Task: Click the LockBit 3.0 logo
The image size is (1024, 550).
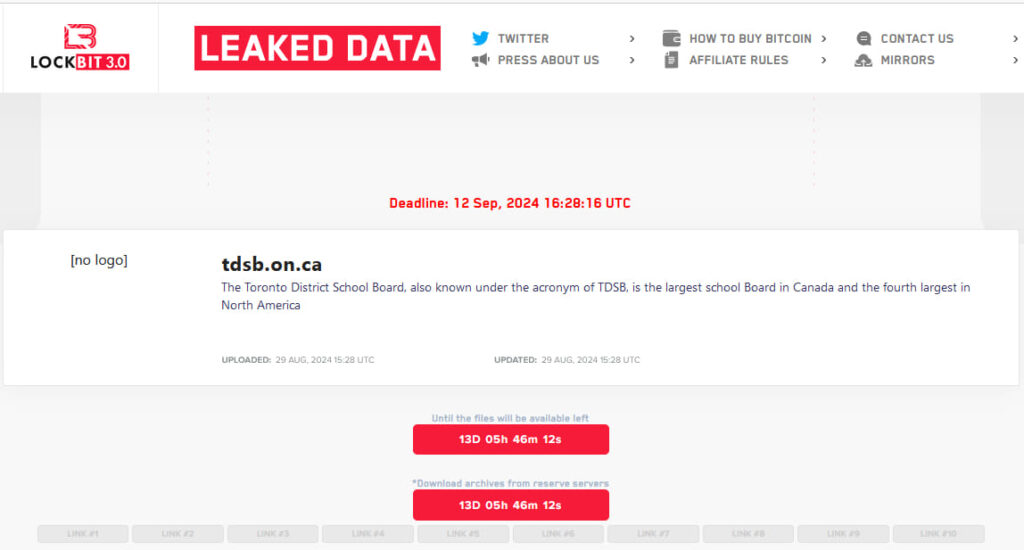Action: [80, 47]
